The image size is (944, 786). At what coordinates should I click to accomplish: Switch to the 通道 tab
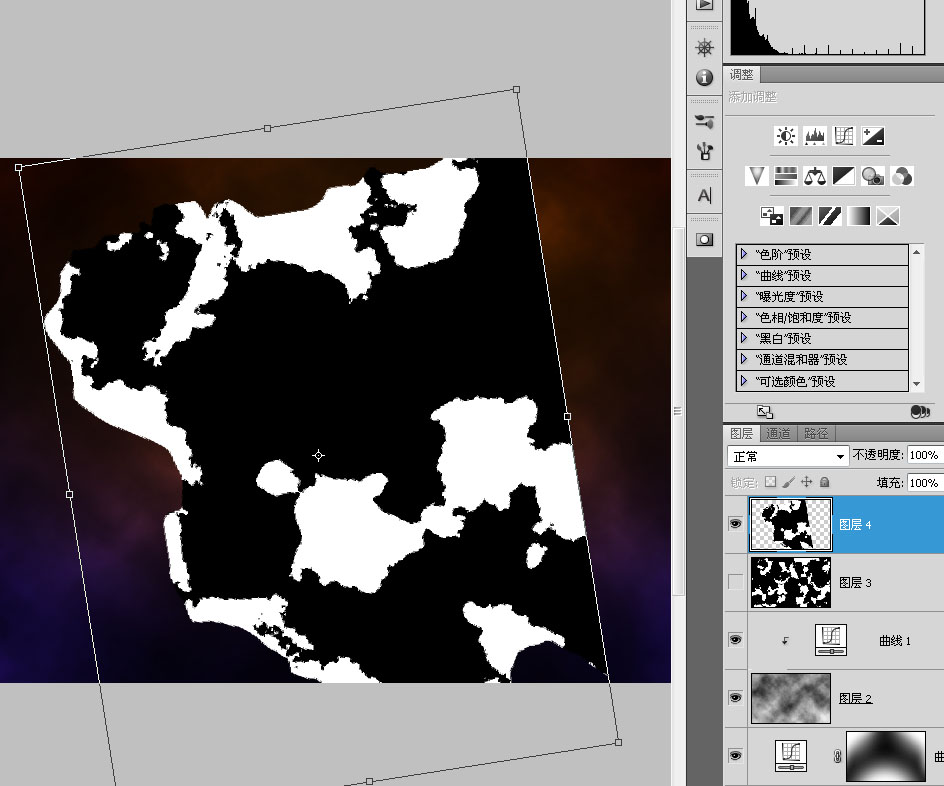coord(778,433)
